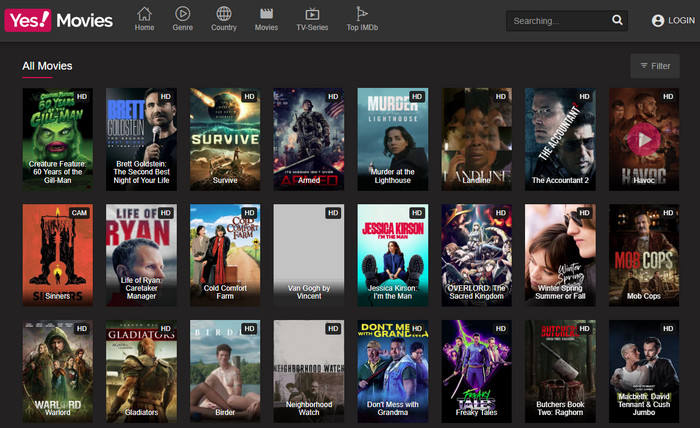The width and height of the screenshot is (700, 428).
Task: Open Jessica Kirson: I'm the Man poster
Action: [392, 255]
